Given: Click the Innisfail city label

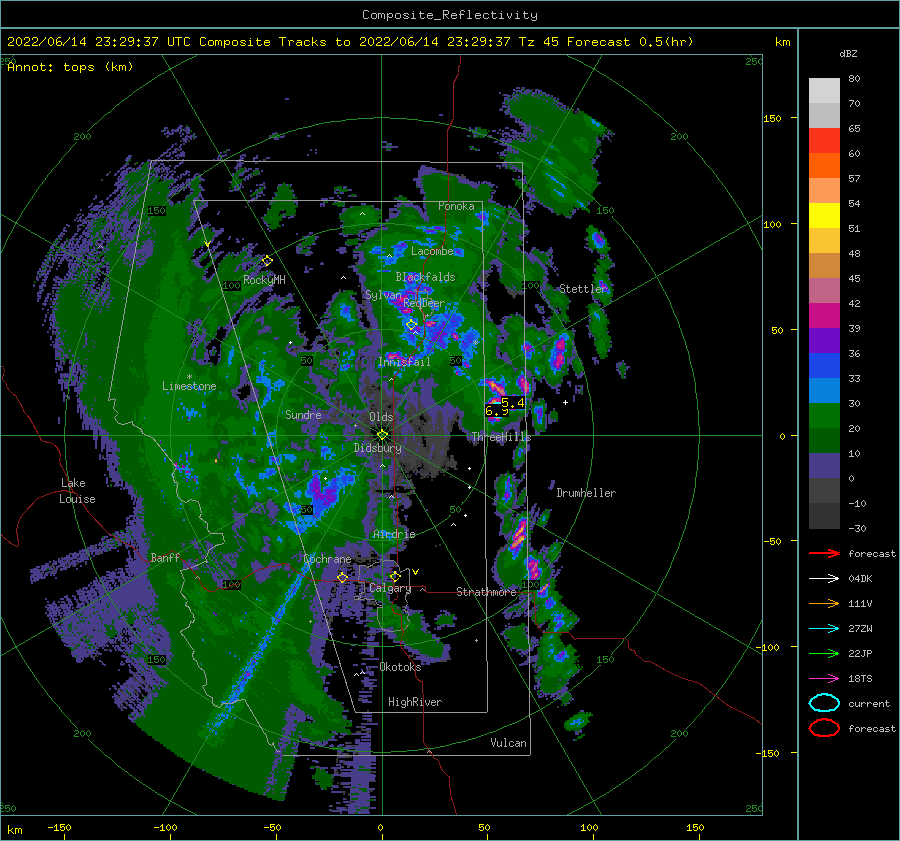Looking at the screenshot, I should pyautogui.click(x=404, y=362).
